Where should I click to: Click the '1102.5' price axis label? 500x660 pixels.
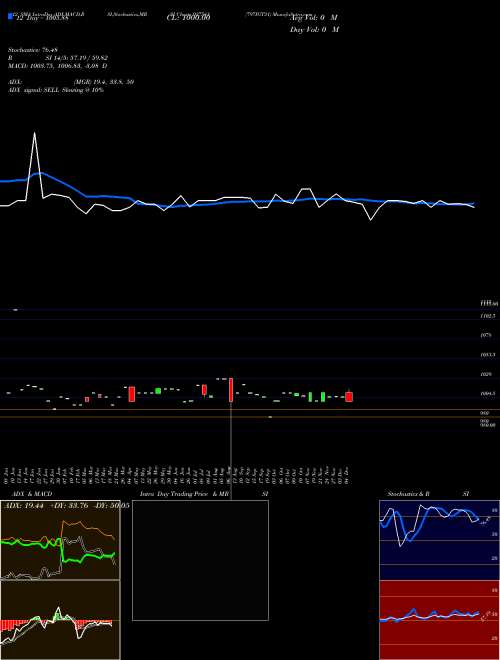(488, 315)
